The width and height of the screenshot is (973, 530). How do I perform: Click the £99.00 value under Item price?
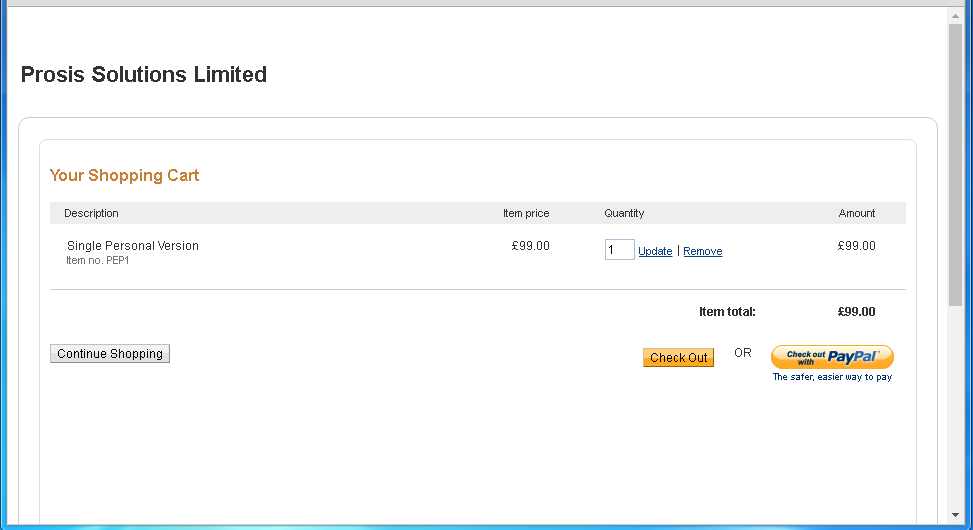tap(531, 246)
